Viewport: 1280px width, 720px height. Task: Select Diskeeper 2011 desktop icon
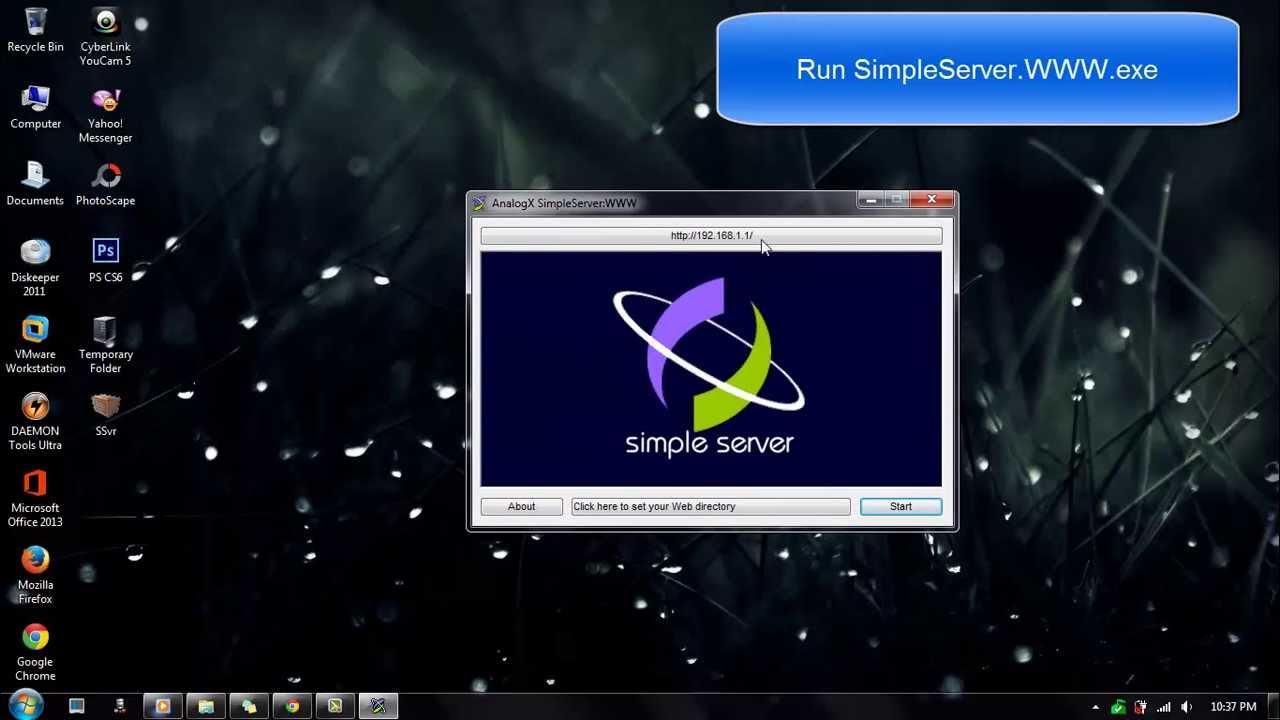point(35,268)
